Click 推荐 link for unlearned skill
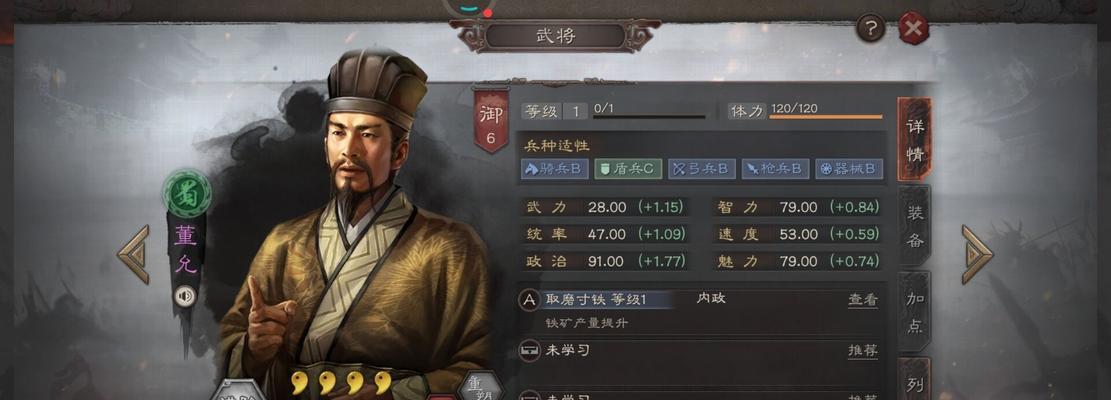The width and height of the screenshot is (1111, 400). point(862,350)
